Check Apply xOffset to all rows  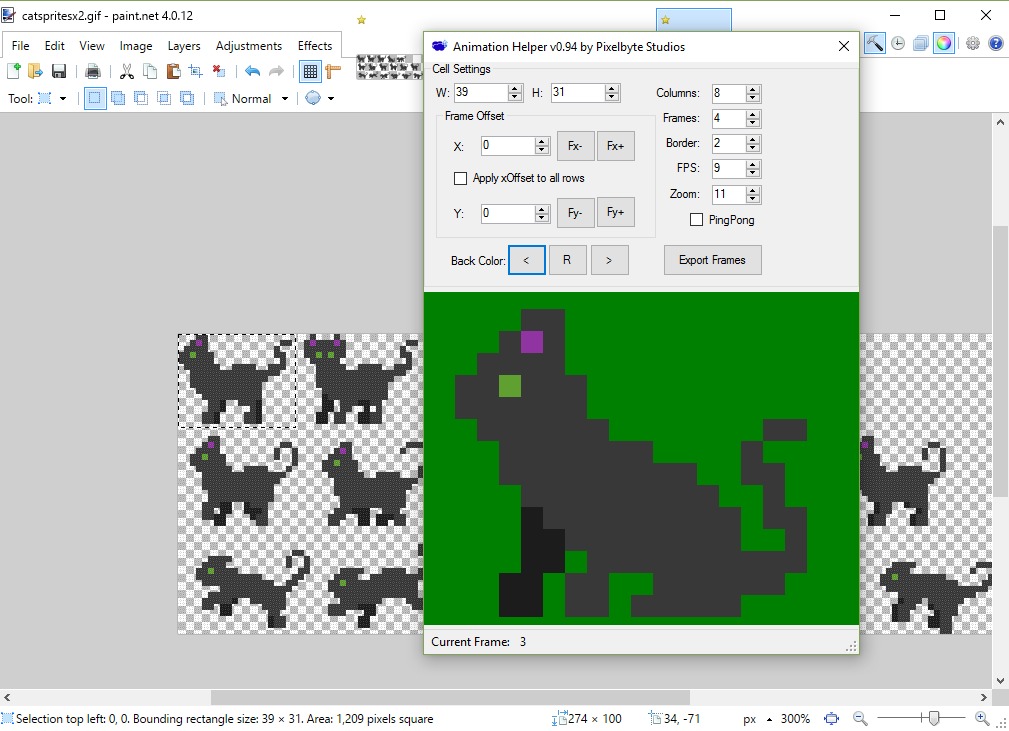click(461, 178)
